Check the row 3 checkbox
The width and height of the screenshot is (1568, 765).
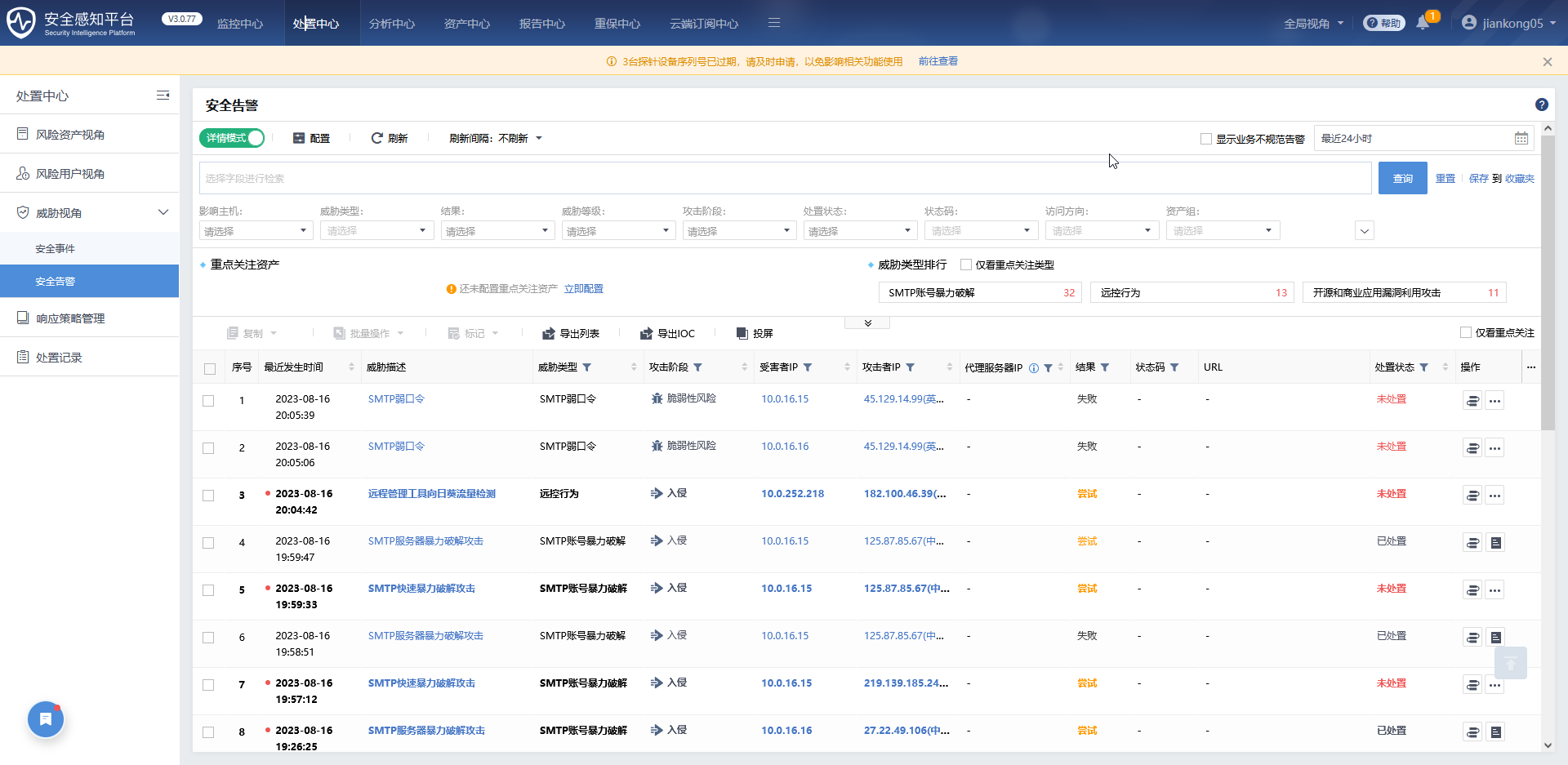208,496
